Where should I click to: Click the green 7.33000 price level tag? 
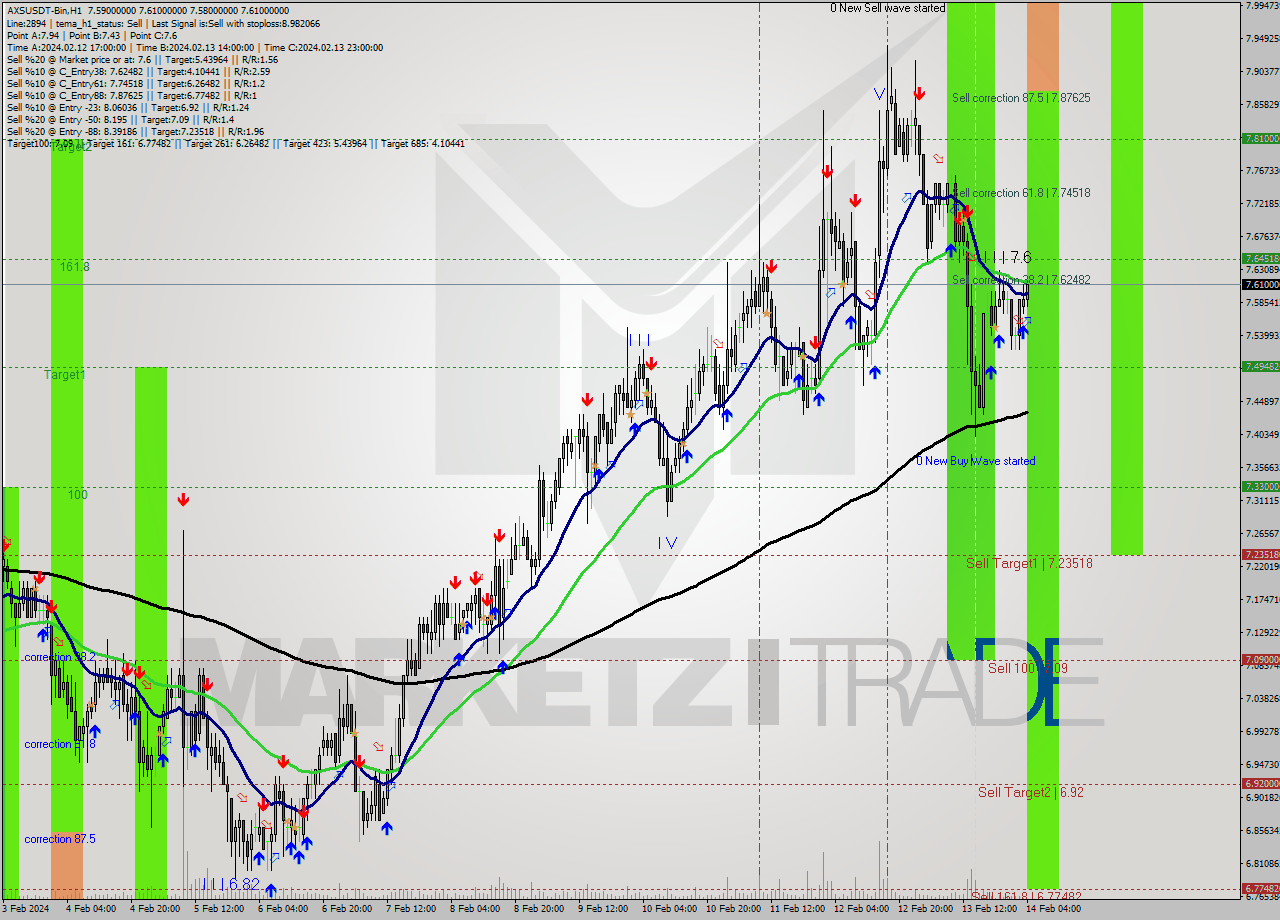(1261, 487)
